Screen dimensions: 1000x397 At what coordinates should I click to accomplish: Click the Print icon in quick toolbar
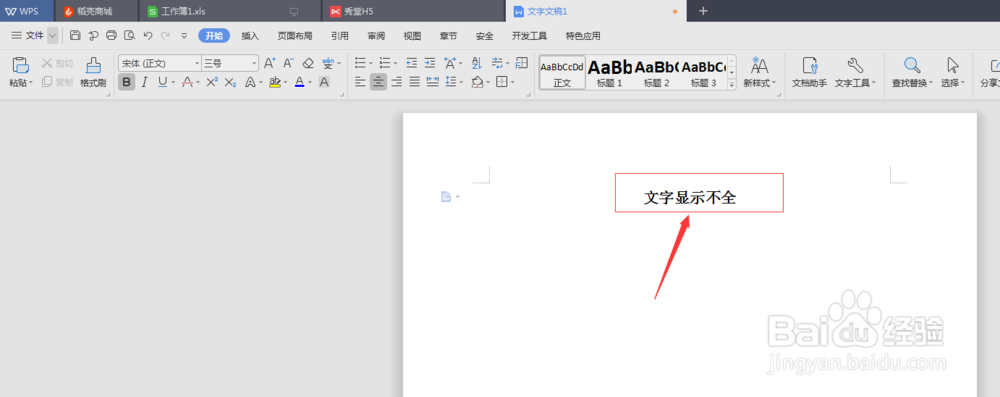point(112,36)
